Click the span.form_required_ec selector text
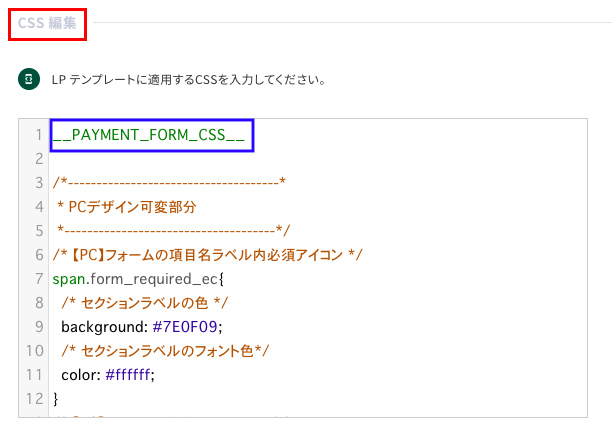 point(138,279)
